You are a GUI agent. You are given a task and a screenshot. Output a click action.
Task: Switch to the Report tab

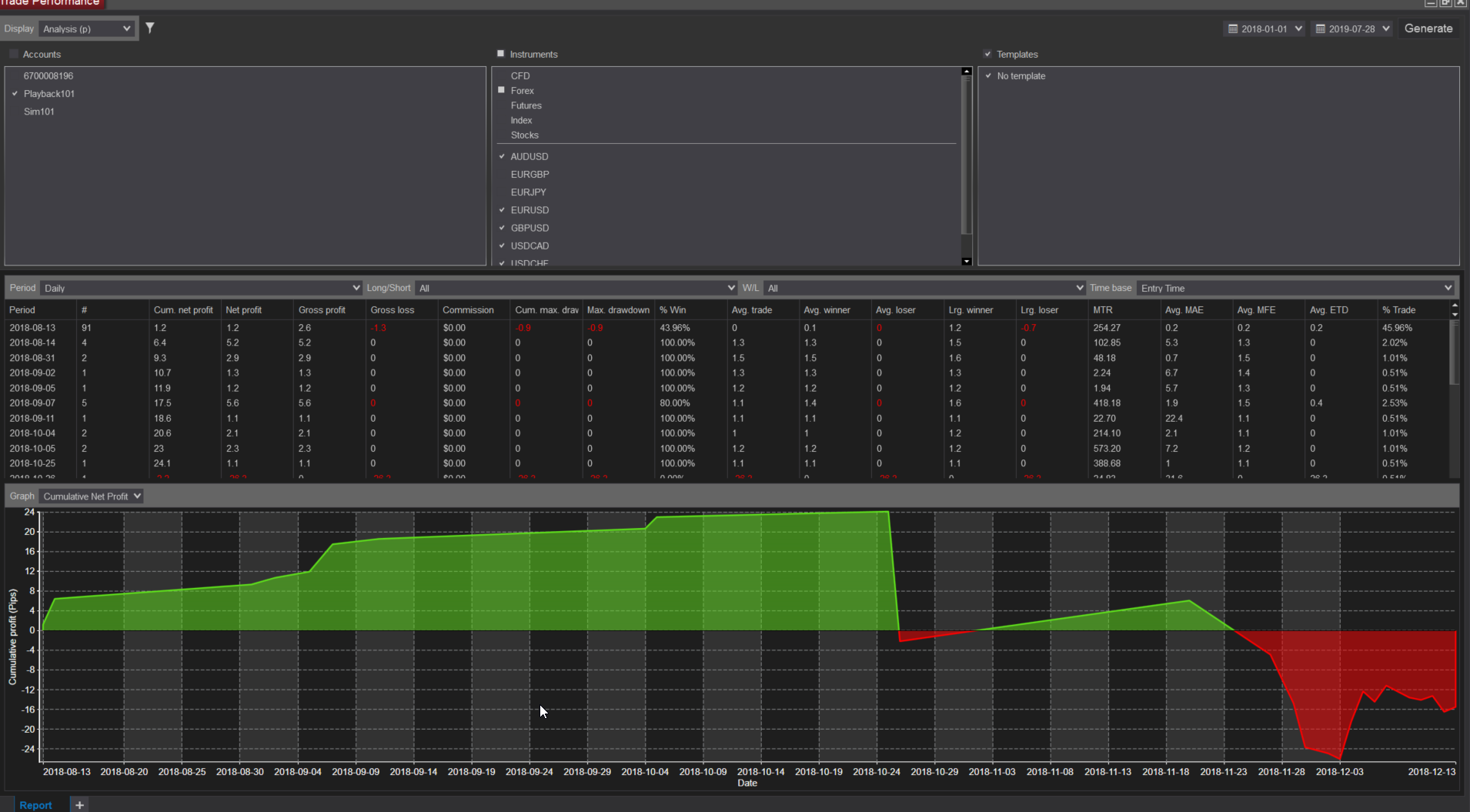click(x=35, y=804)
